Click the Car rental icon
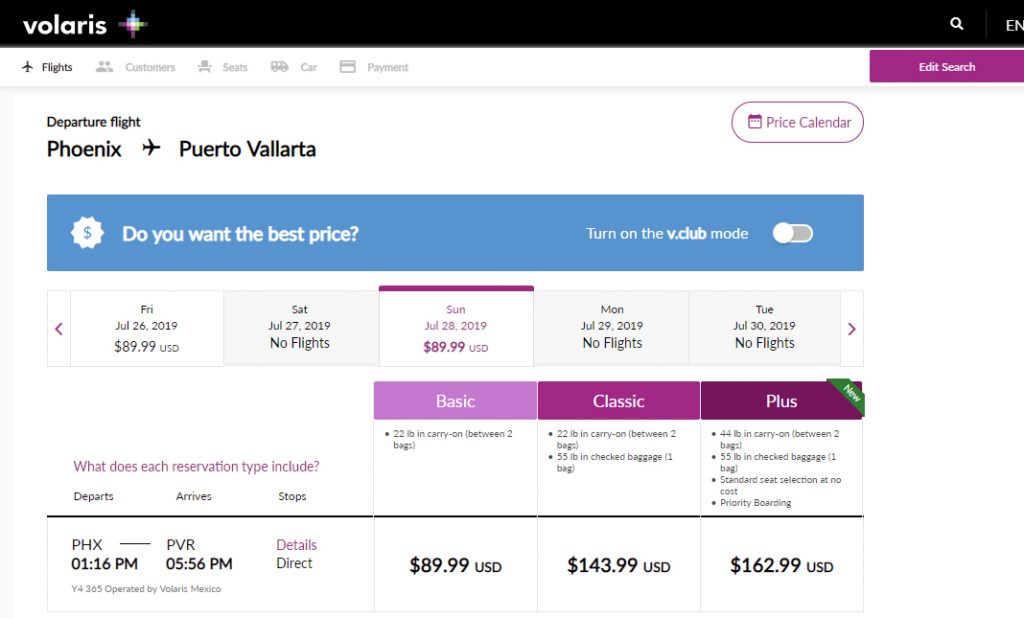Viewport: 1024px width, 618px height. [x=279, y=67]
